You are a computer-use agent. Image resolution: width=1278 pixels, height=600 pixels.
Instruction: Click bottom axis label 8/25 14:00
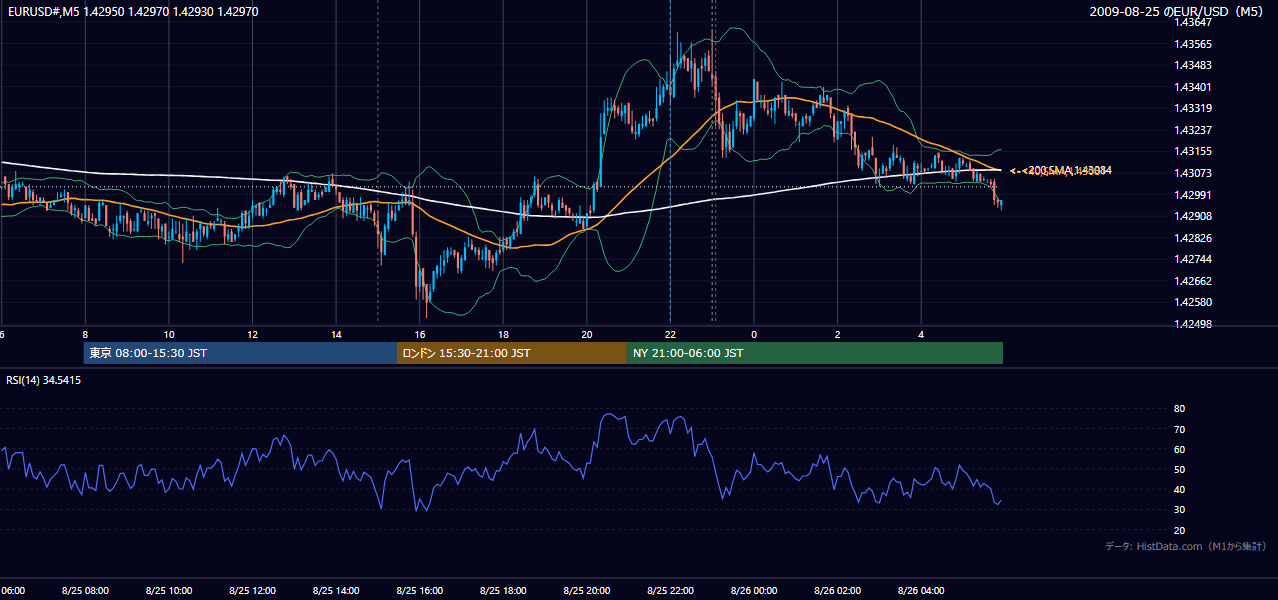point(336,591)
